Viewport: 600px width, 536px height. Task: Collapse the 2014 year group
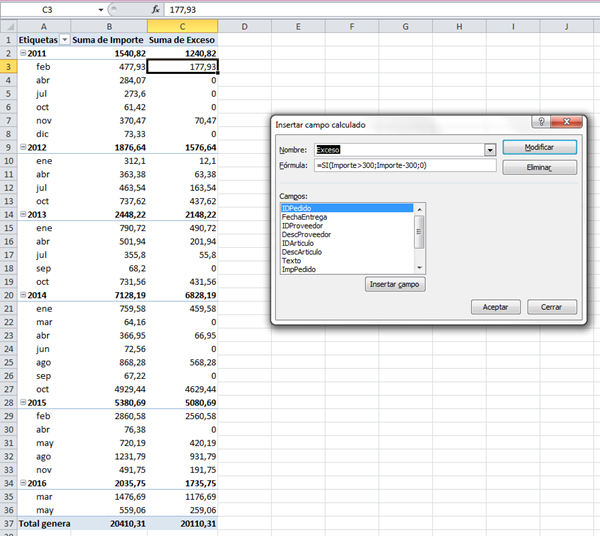tap(24, 296)
